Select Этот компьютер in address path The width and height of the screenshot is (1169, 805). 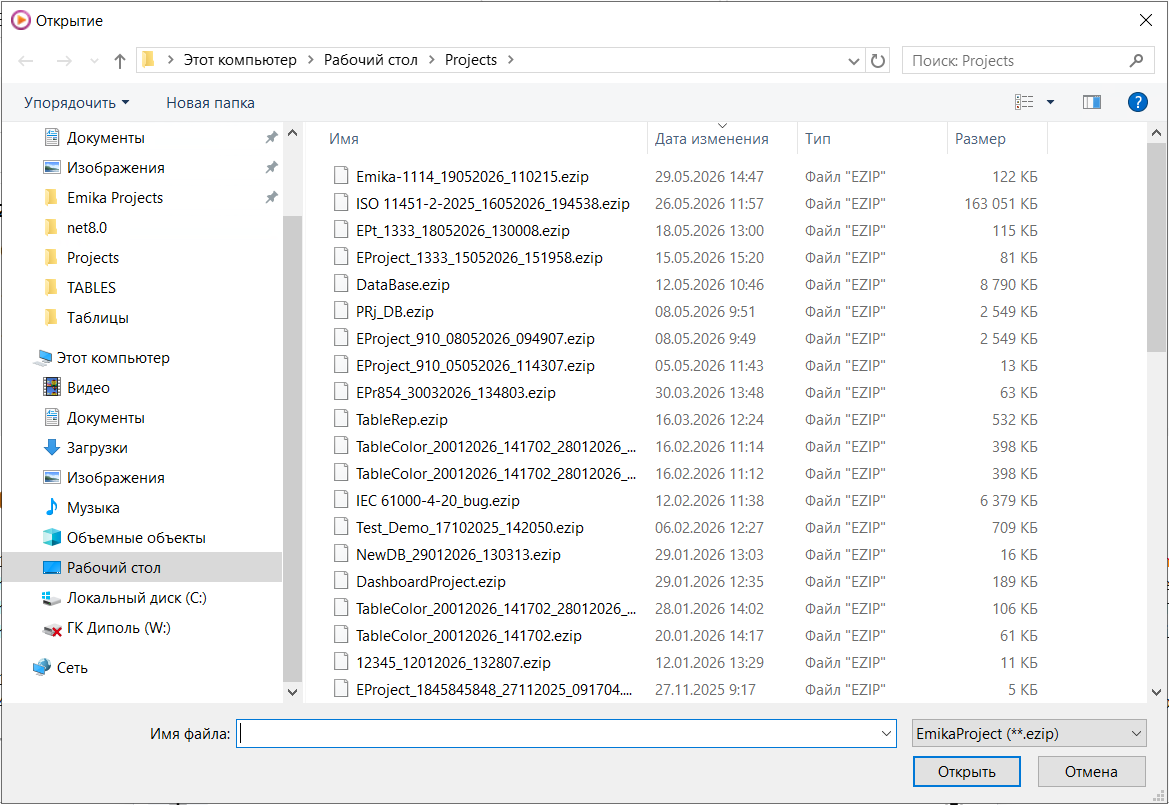tap(240, 60)
